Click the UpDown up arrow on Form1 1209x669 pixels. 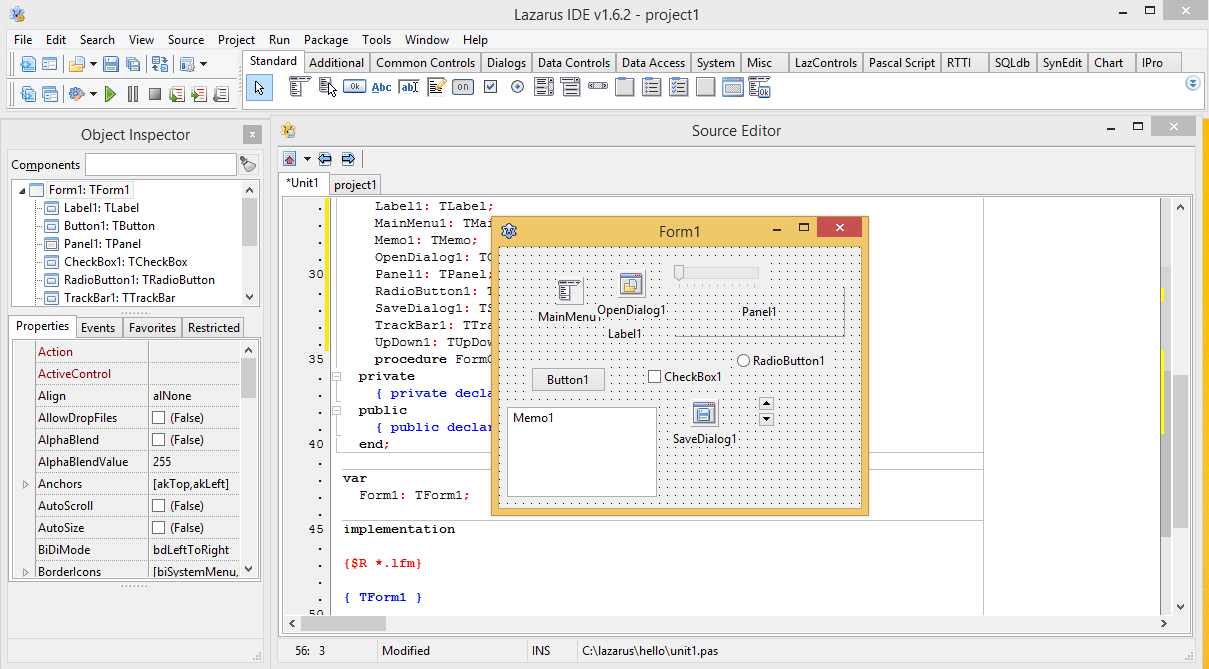click(767, 404)
